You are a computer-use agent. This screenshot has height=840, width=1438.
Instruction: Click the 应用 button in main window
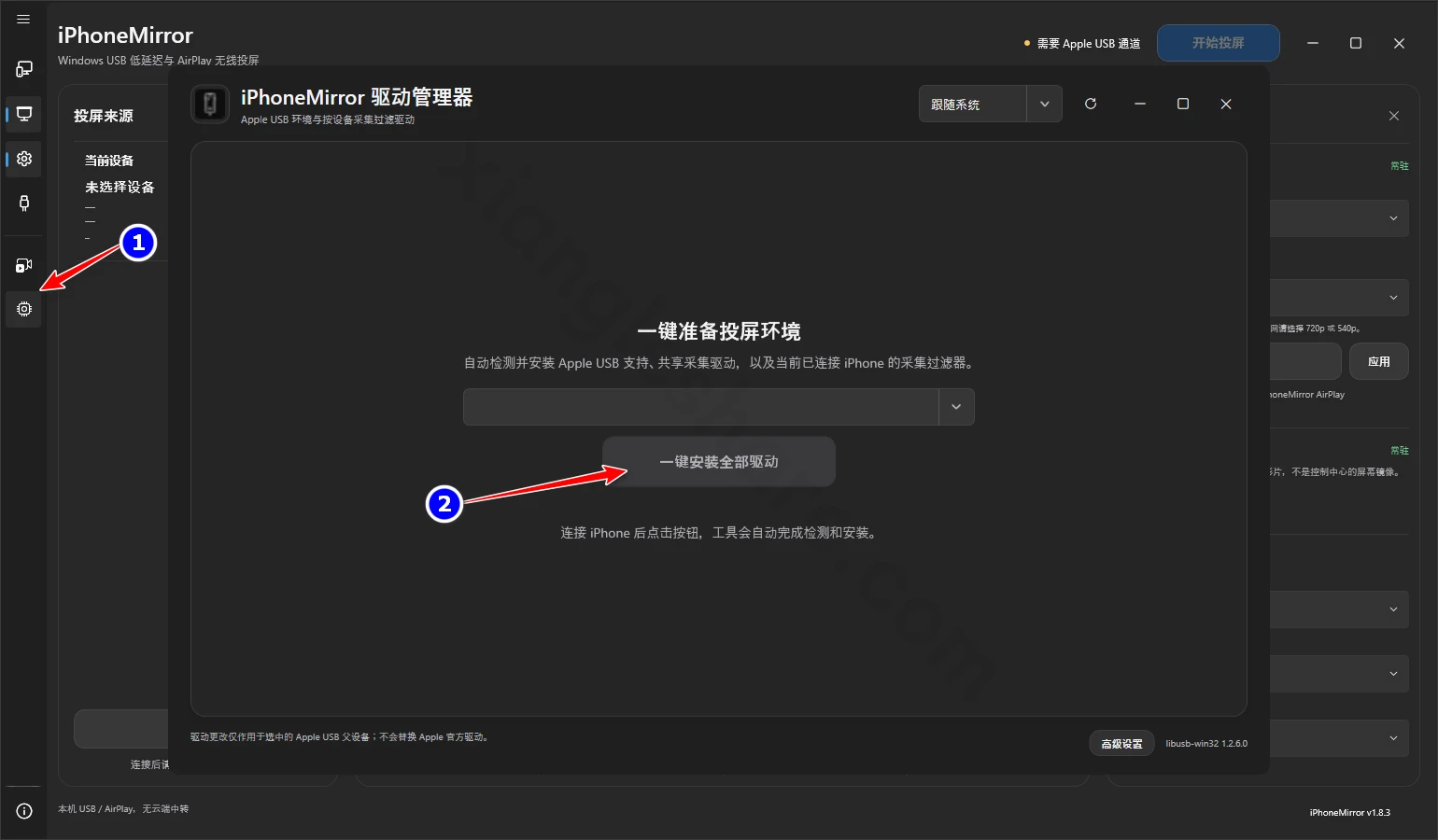tap(1379, 361)
